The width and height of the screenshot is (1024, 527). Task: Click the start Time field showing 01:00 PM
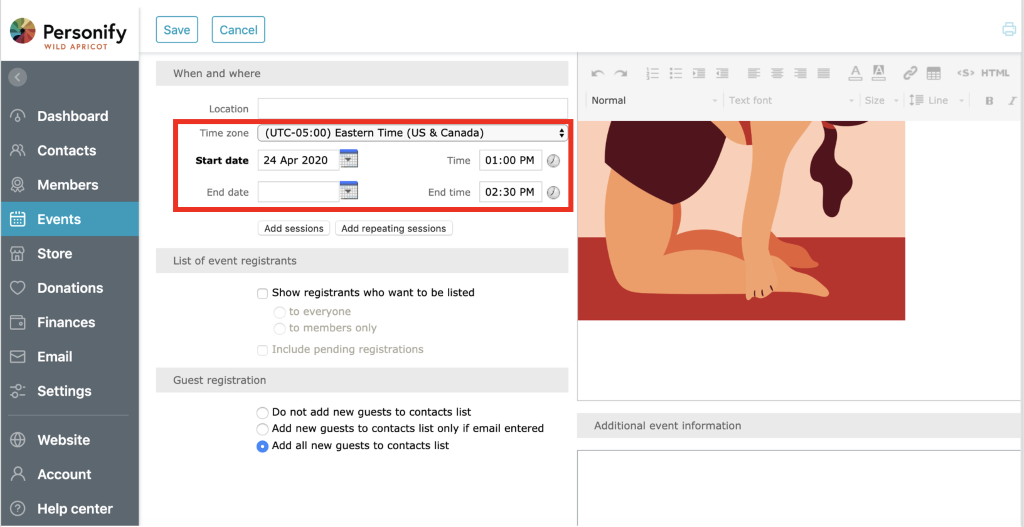[511, 161]
